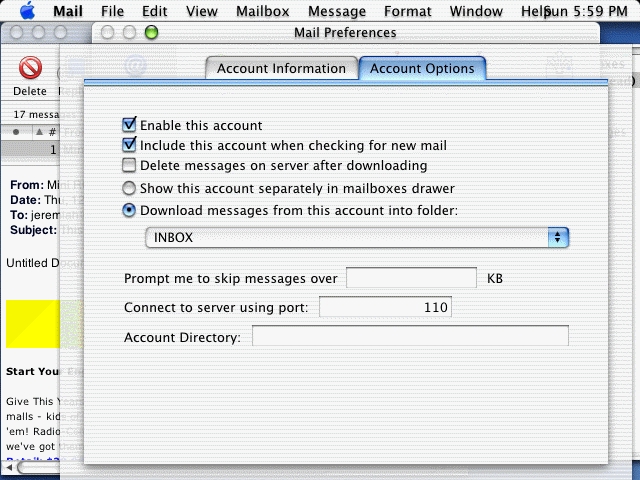Open the Mailbox menu
This screenshot has width=640, height=480.
(262, 11)
